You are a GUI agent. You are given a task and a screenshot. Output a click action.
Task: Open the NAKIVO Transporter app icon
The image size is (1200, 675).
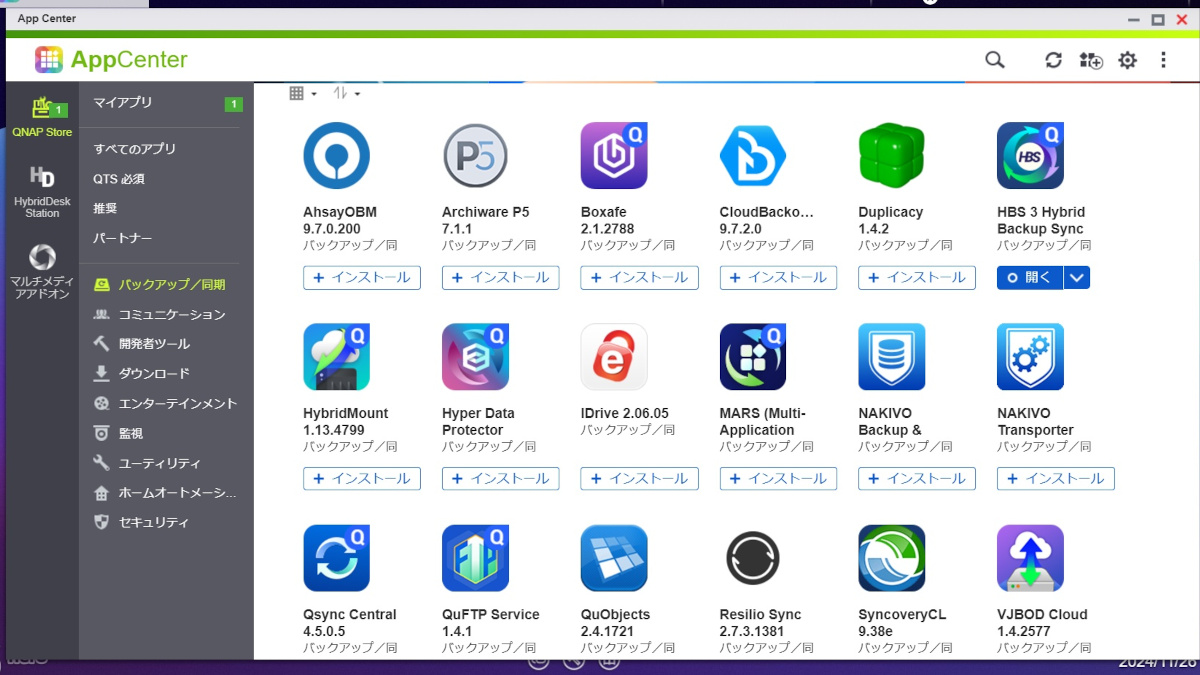(x=1031, y=357)
